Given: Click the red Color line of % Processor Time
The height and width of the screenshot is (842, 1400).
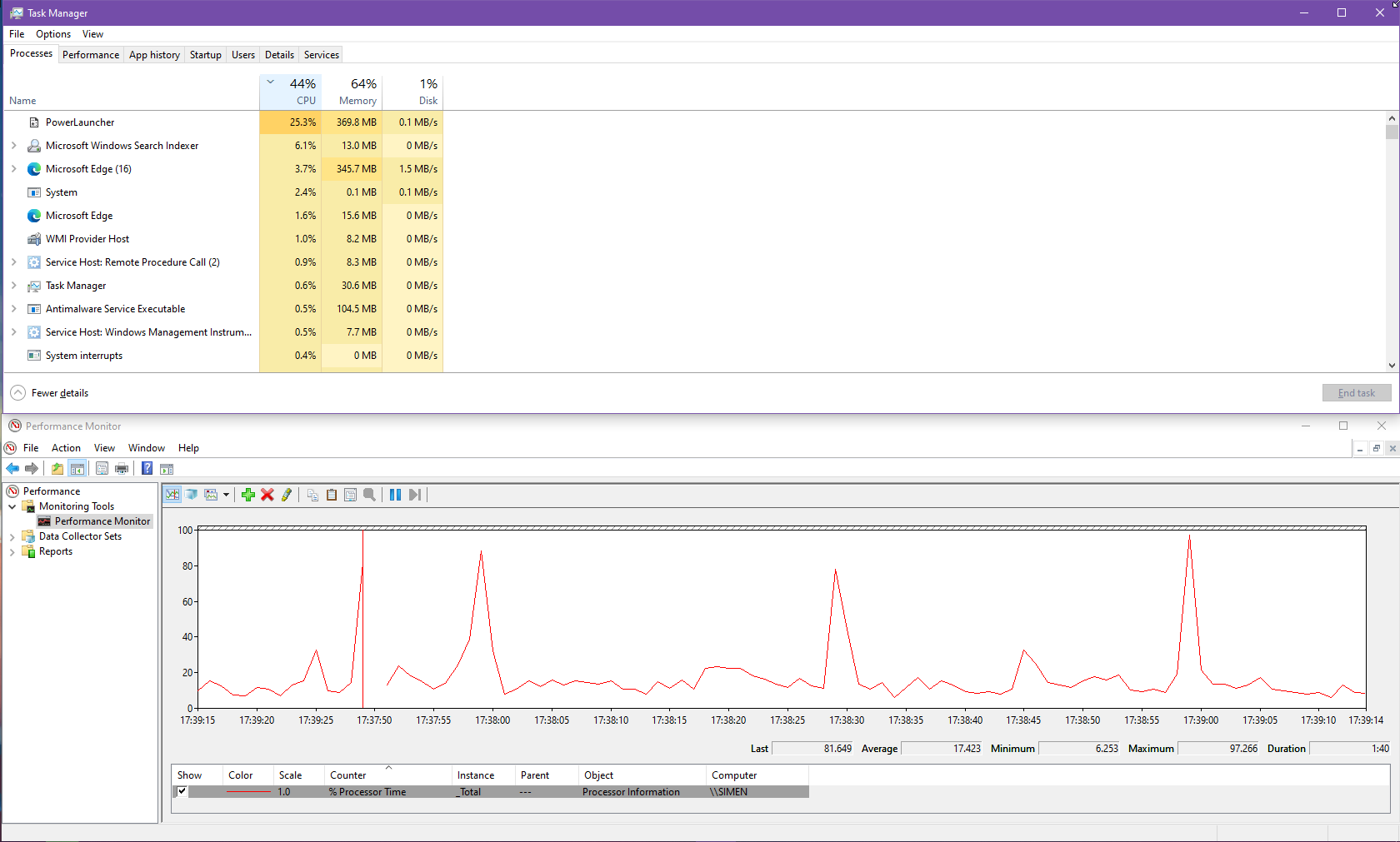Looking at the screenshot, I should coord(248,792).
